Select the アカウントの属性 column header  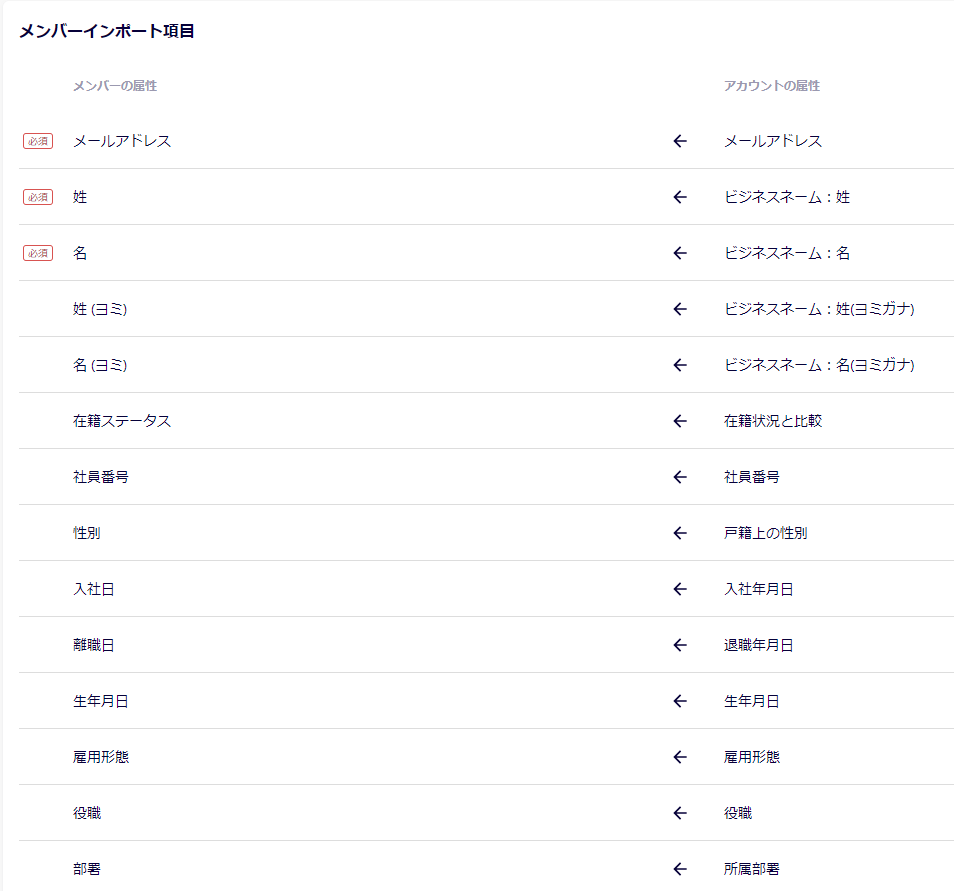pyautogui.click(x=771, y=86)
